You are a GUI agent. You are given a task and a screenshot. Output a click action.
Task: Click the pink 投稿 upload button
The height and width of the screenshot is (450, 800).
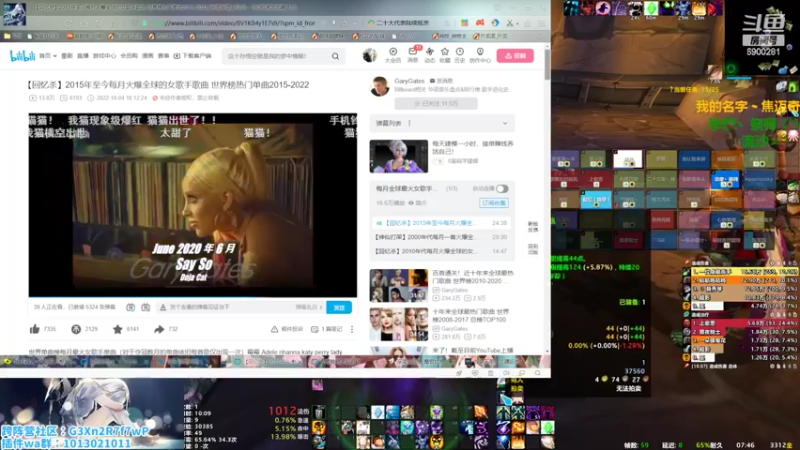coord(515,56)
